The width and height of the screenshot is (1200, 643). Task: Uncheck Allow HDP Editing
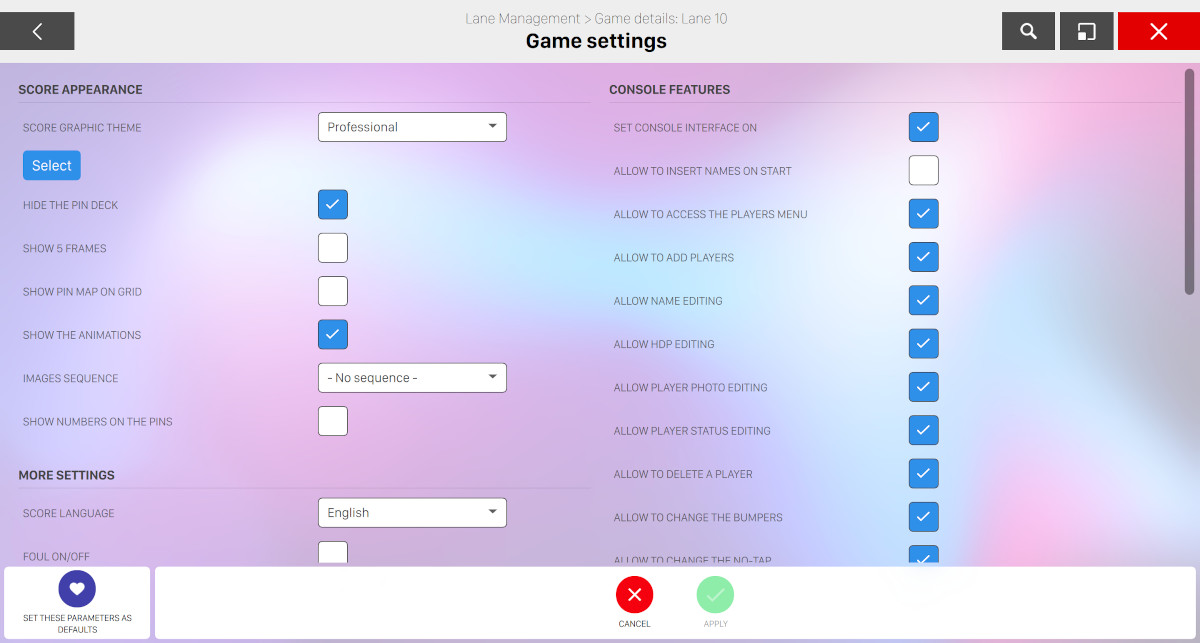(x=923, y=344)
